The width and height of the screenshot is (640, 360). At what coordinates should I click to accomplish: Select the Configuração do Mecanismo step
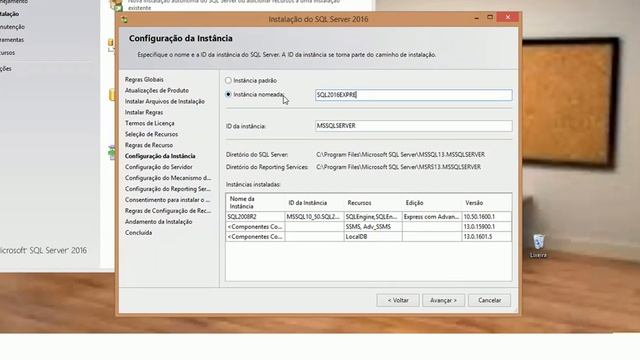(168, 178)
